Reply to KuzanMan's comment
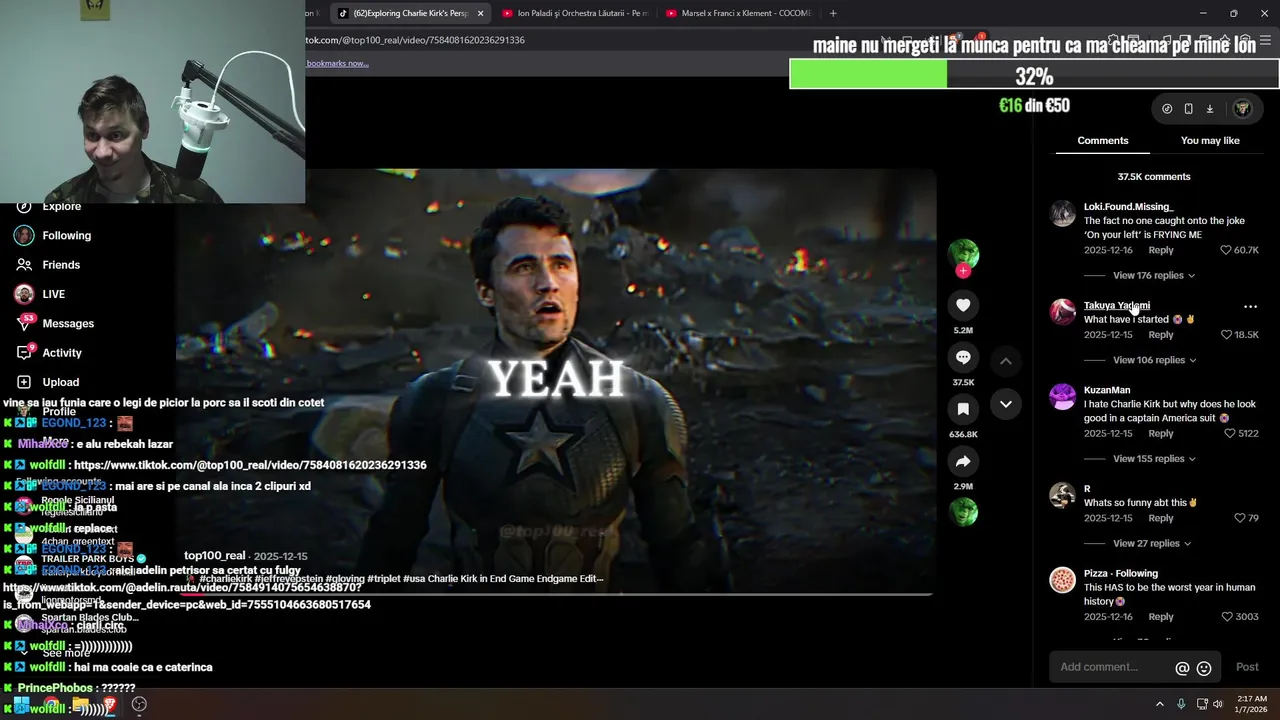The image size is (1280, 720). click(1161, 434)
